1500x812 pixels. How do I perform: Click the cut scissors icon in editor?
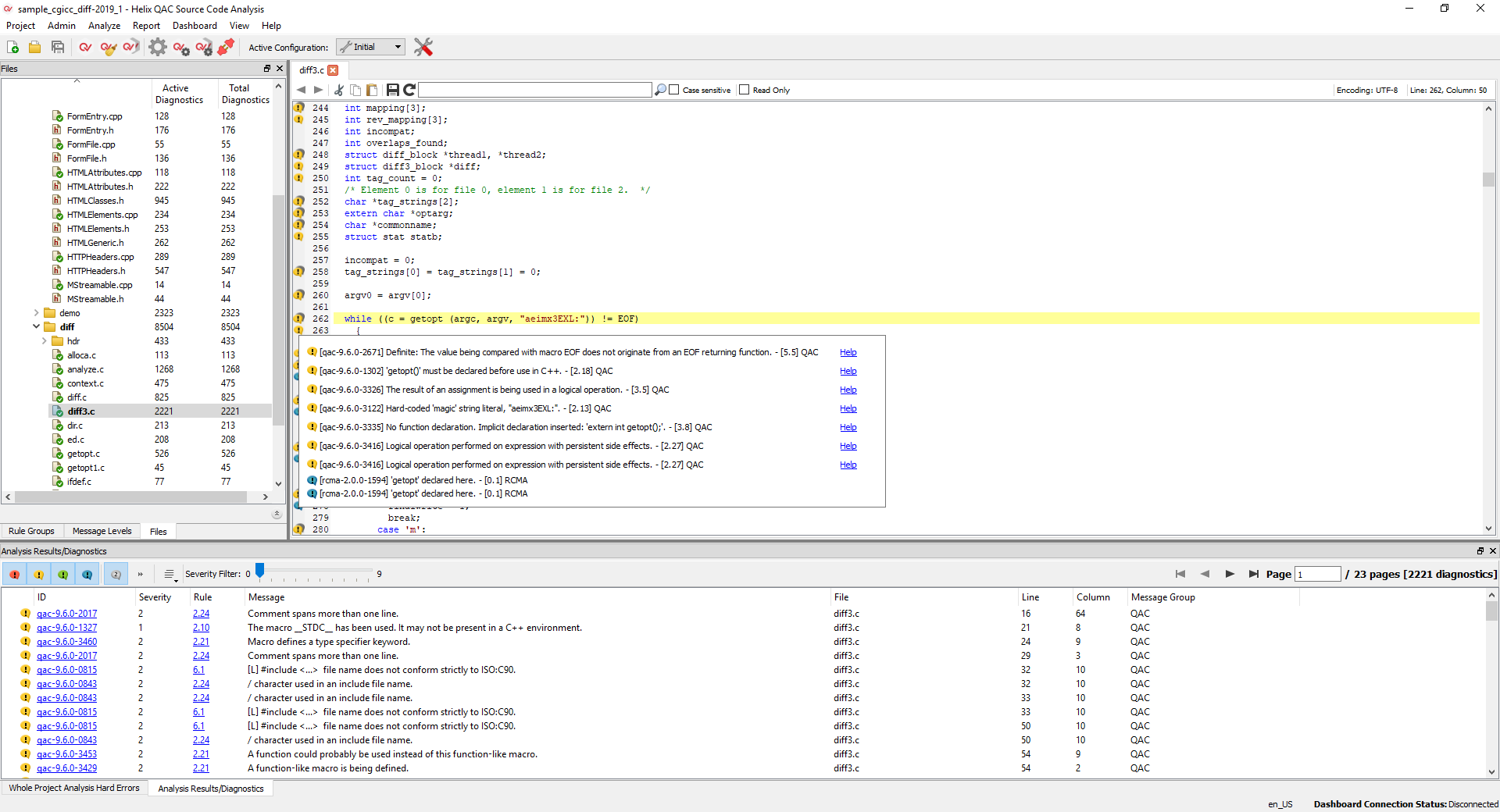338,90
